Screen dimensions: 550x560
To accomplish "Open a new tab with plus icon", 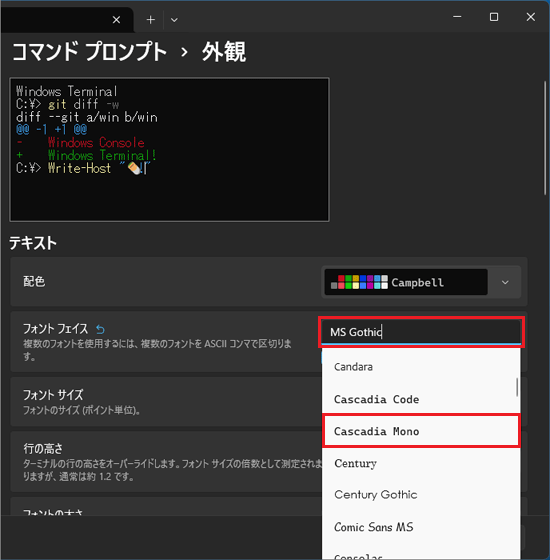I will tap(151, 20).
